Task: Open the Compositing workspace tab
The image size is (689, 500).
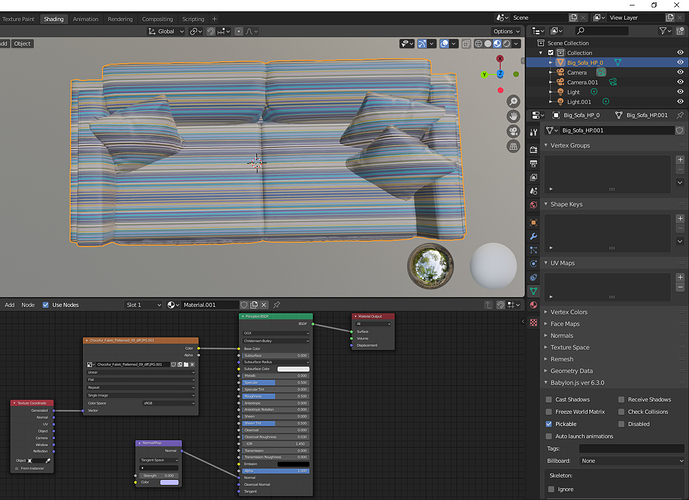Action: [x=157, y=19]
